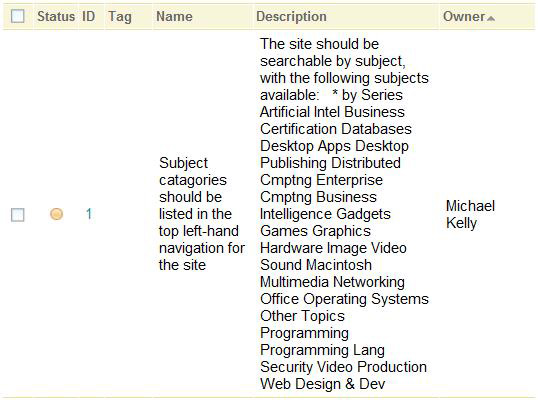Click owner name Michael Kelly
This screenshot has height=401, width=538.
[470, 214]
